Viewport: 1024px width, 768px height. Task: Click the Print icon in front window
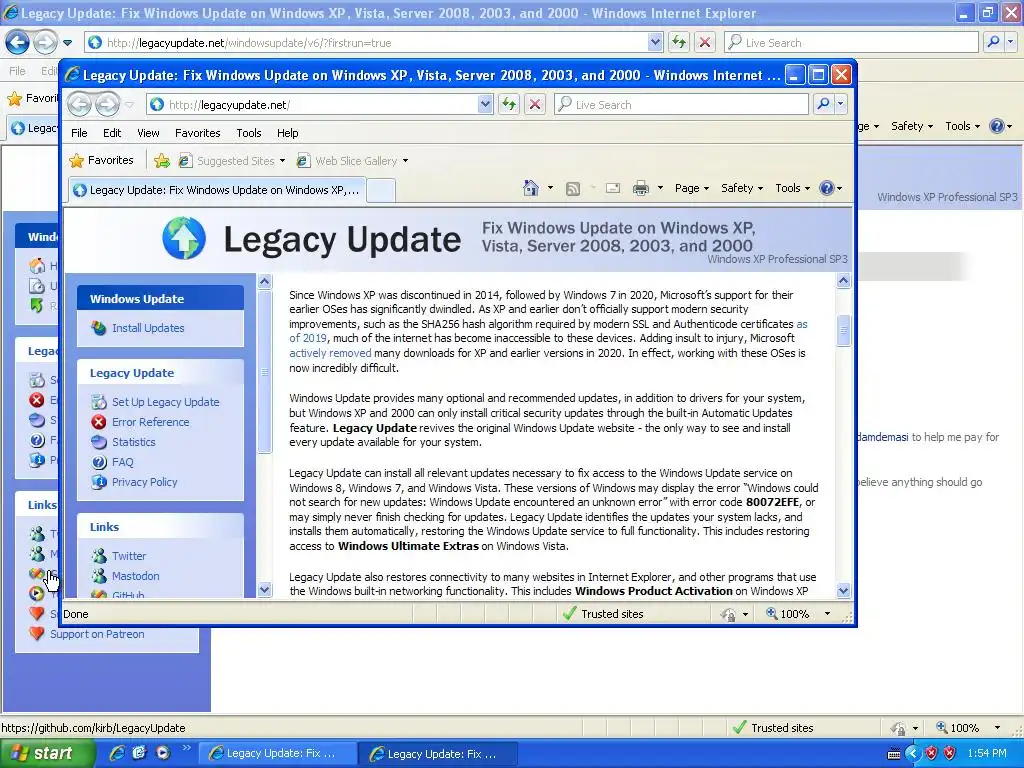point(641,189)
